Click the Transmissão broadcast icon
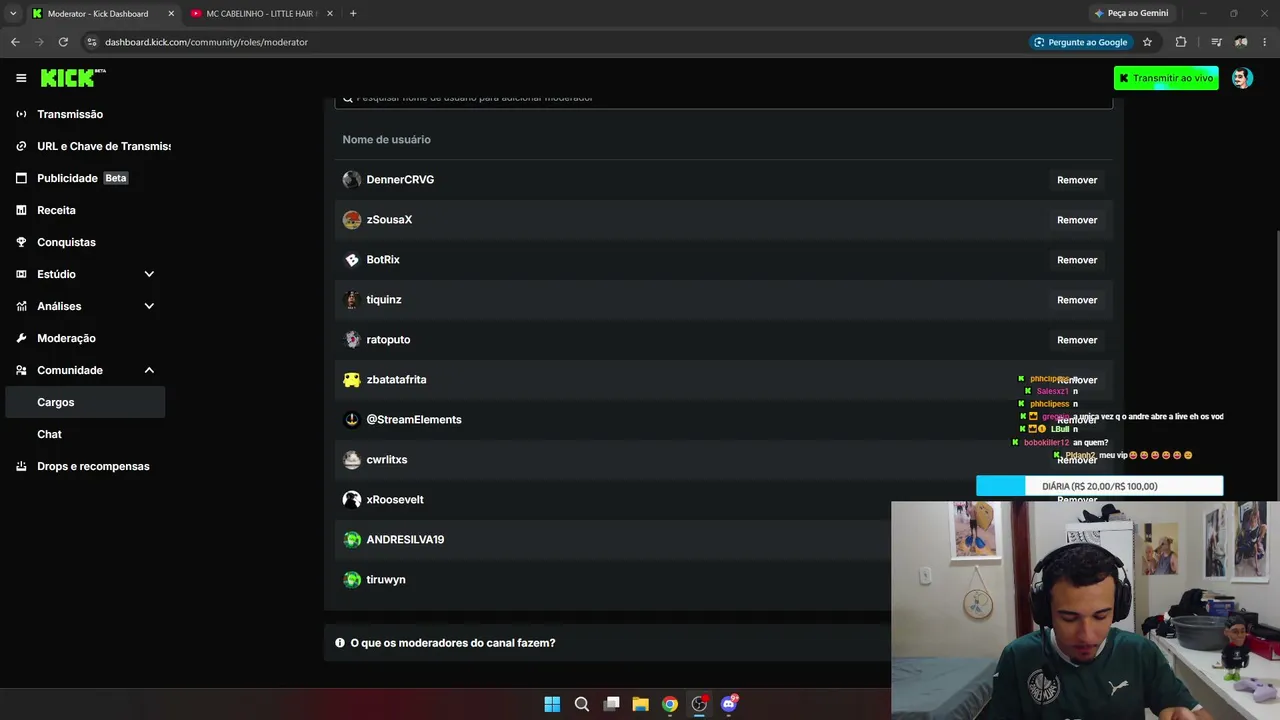 [x=21, y=114]
